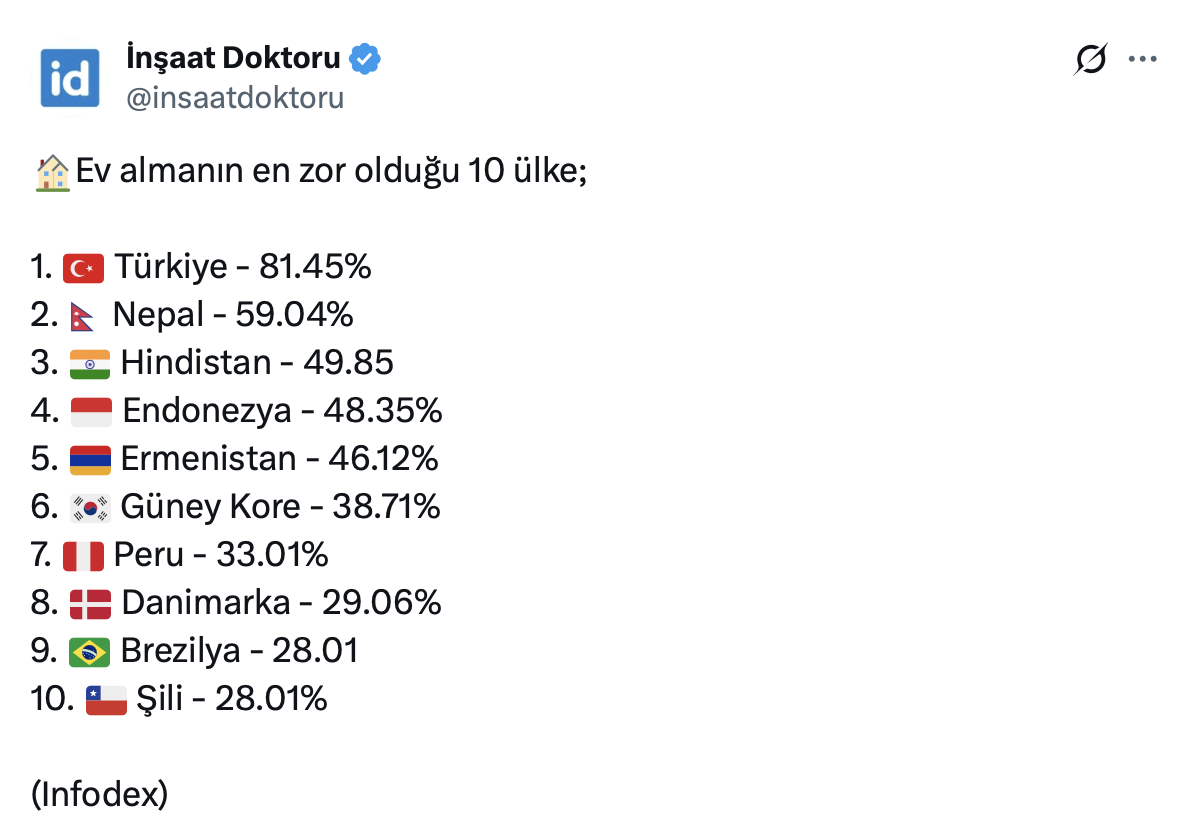Click the İnşaat Doktoru profile avatar

(70, 77)
